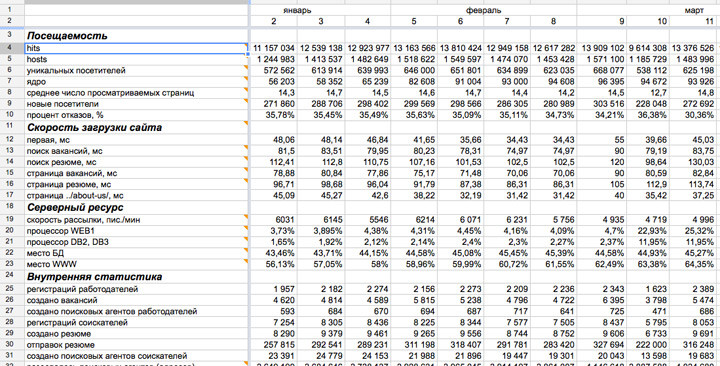Click 'регистраций работодателей' cell

coord(136,289)
